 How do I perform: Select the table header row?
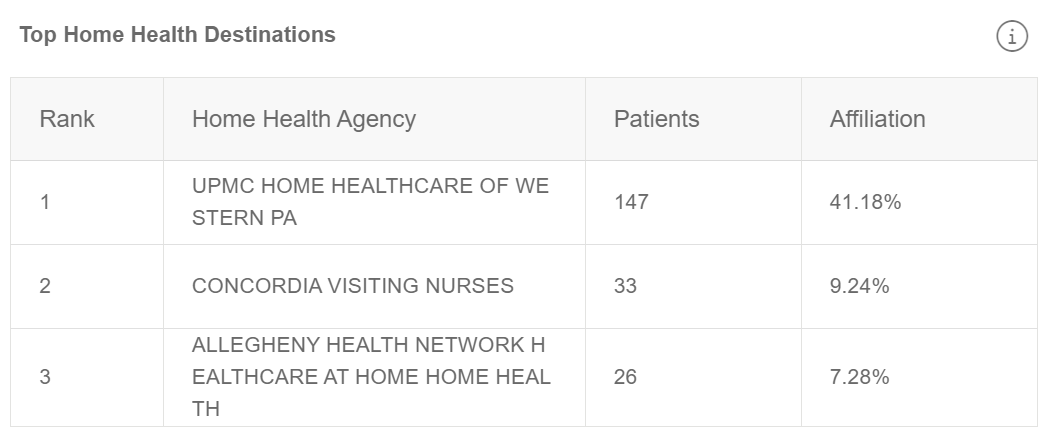(524, 119)
